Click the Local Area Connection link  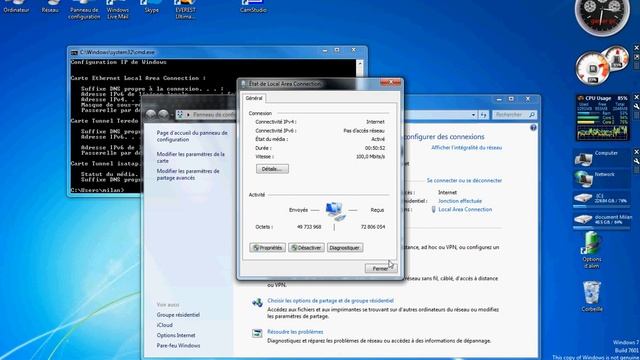(x=465, y=209)
